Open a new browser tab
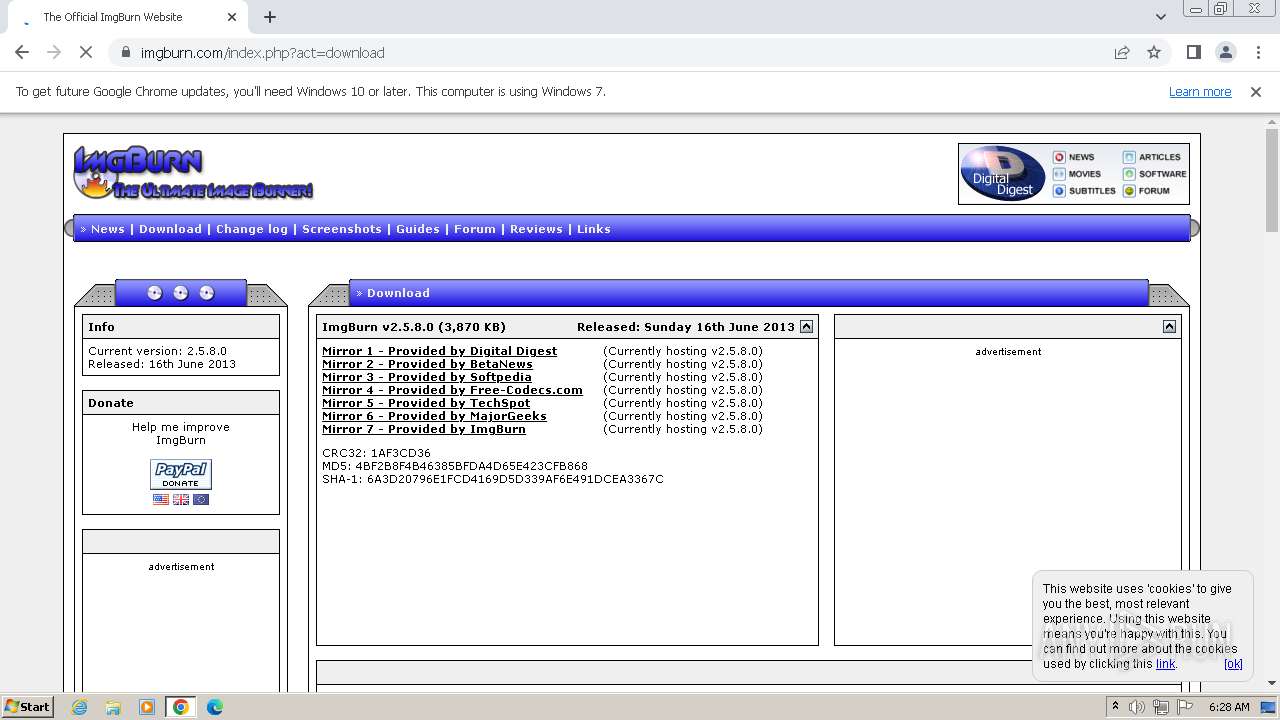Screen dimensions: 1280x720 coord(270,17)
